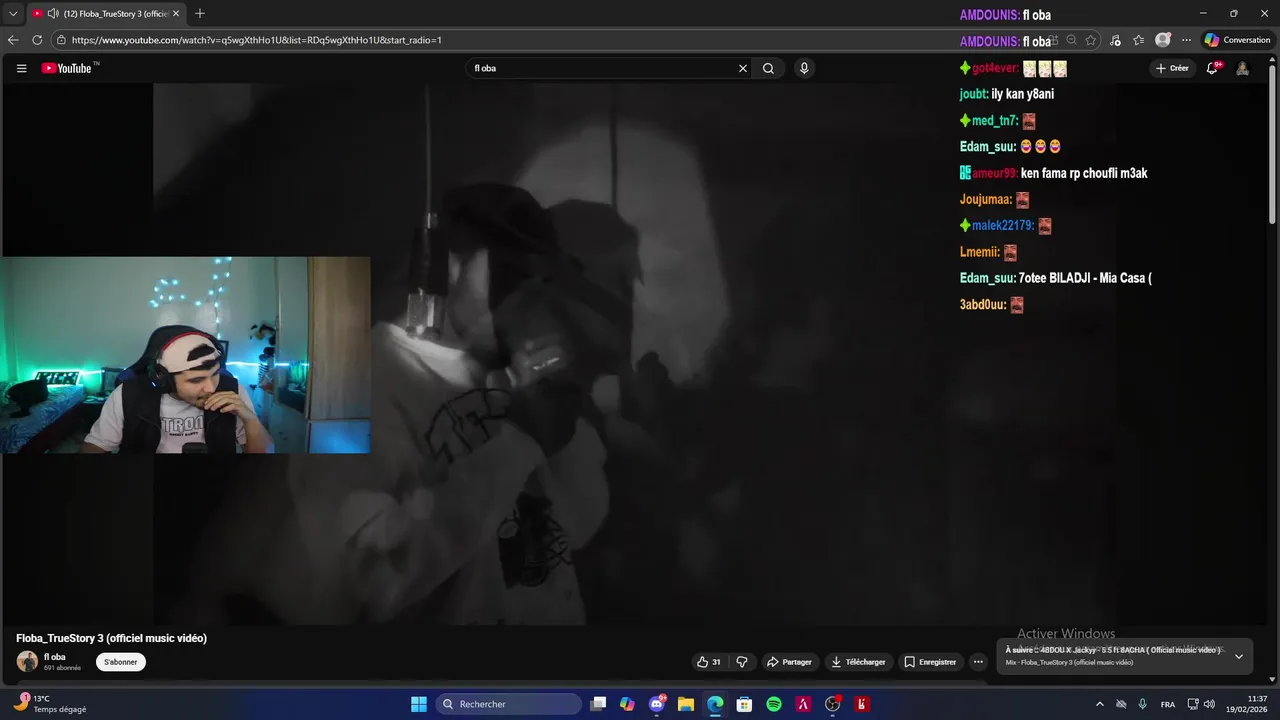Like the Floba_TrueStory 3 video
Viewport: 1280px width, 720px height.
coord(709,662)
